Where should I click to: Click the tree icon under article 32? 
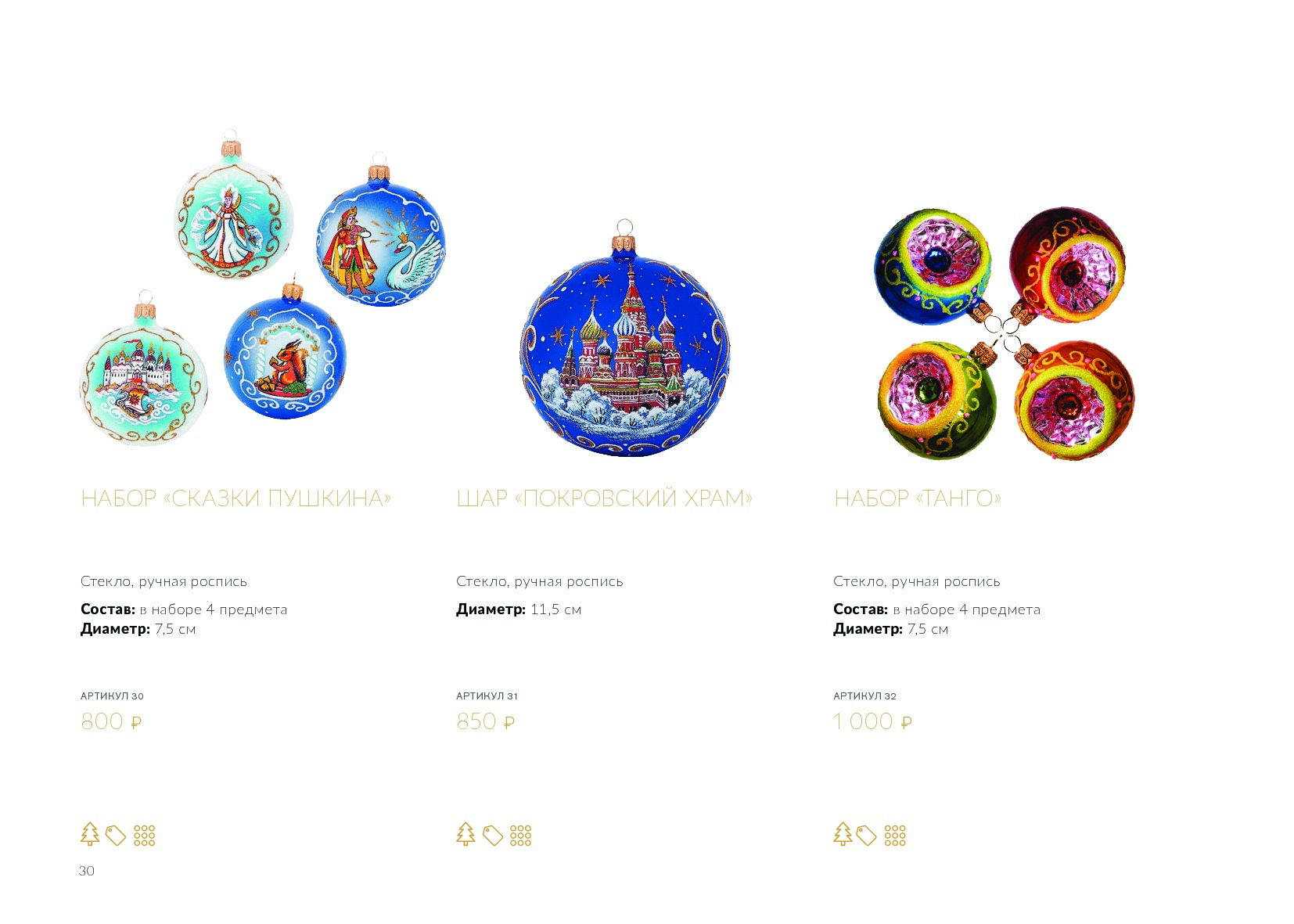point(843,834)
